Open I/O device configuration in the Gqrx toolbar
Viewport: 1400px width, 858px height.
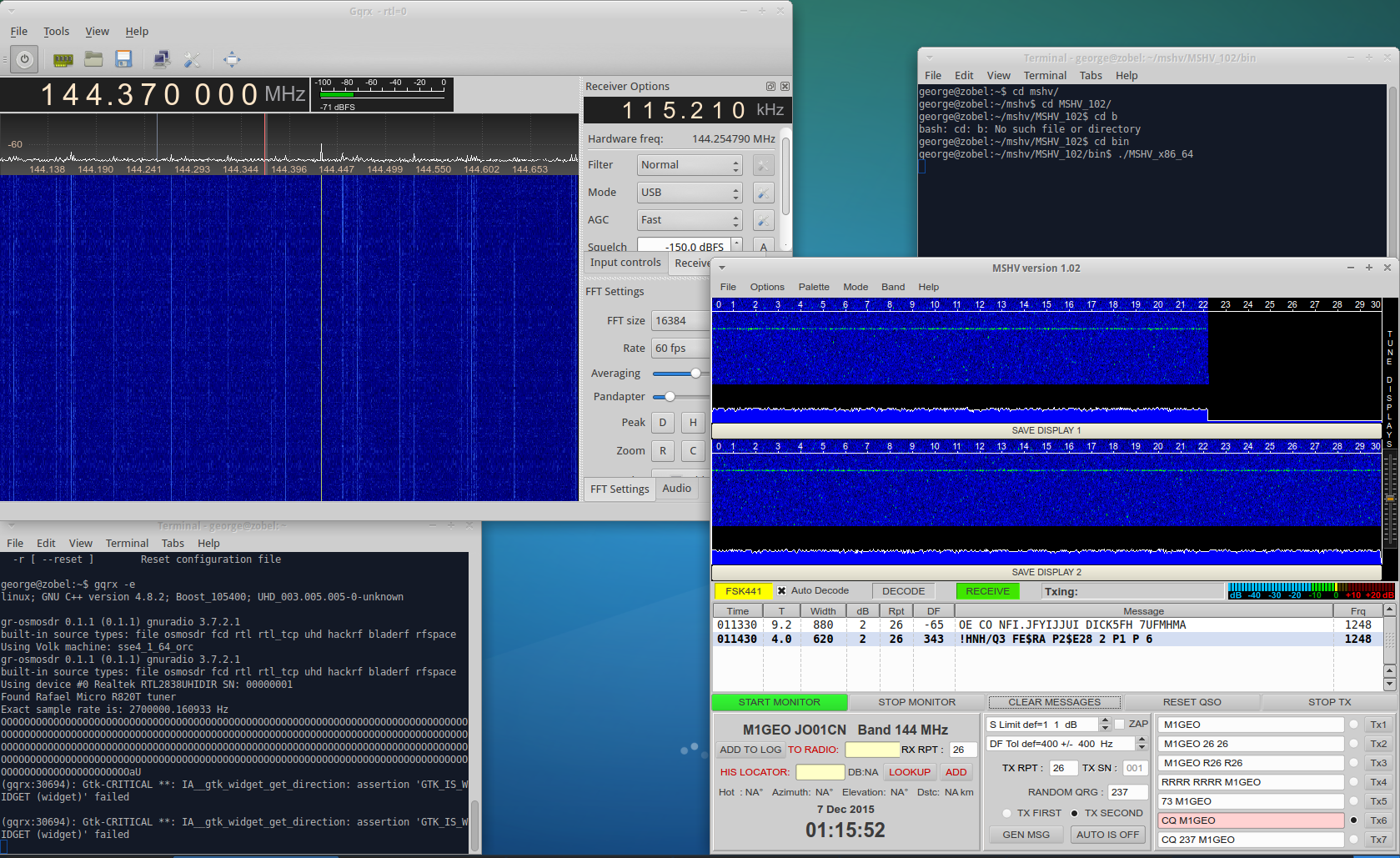pyautogui.click(x=63, y=59)
